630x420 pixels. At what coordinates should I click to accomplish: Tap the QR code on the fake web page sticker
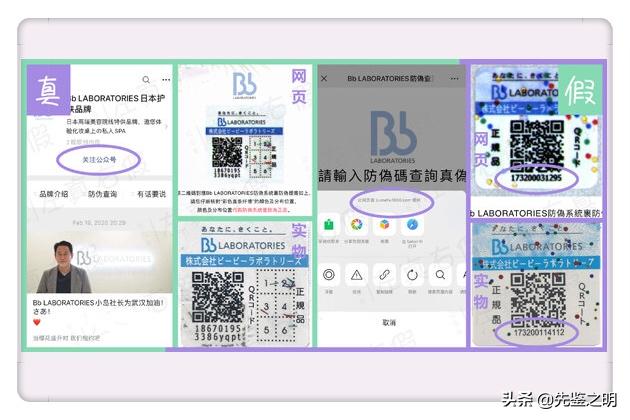(x=537, y=145)
